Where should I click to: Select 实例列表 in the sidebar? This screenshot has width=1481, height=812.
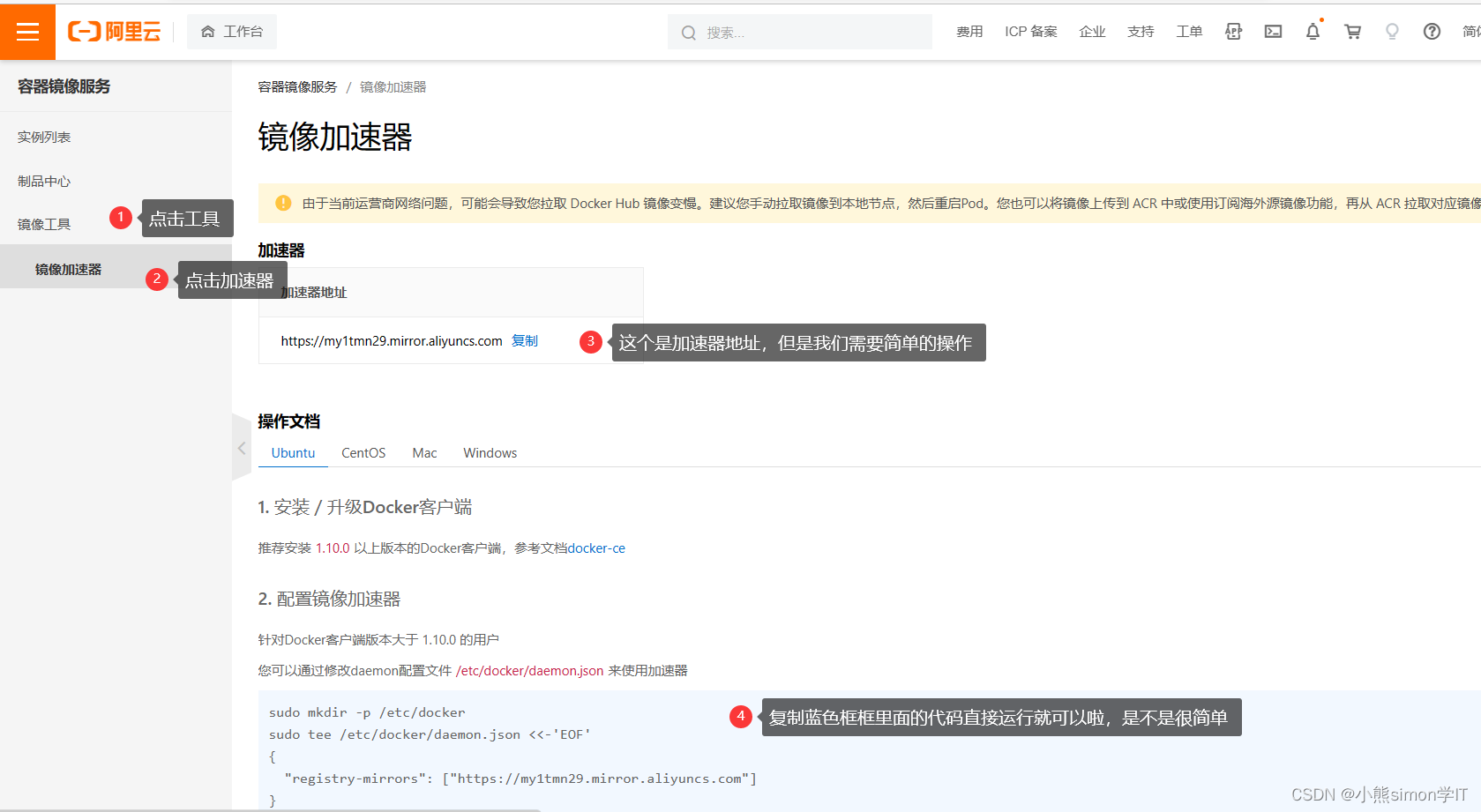point(44,138)
